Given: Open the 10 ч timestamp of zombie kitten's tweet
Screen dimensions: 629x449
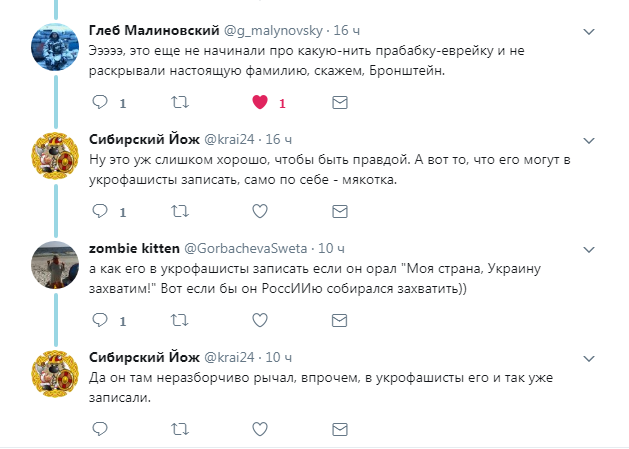Looking at the screenshot, I should click(x=329, y=247).
